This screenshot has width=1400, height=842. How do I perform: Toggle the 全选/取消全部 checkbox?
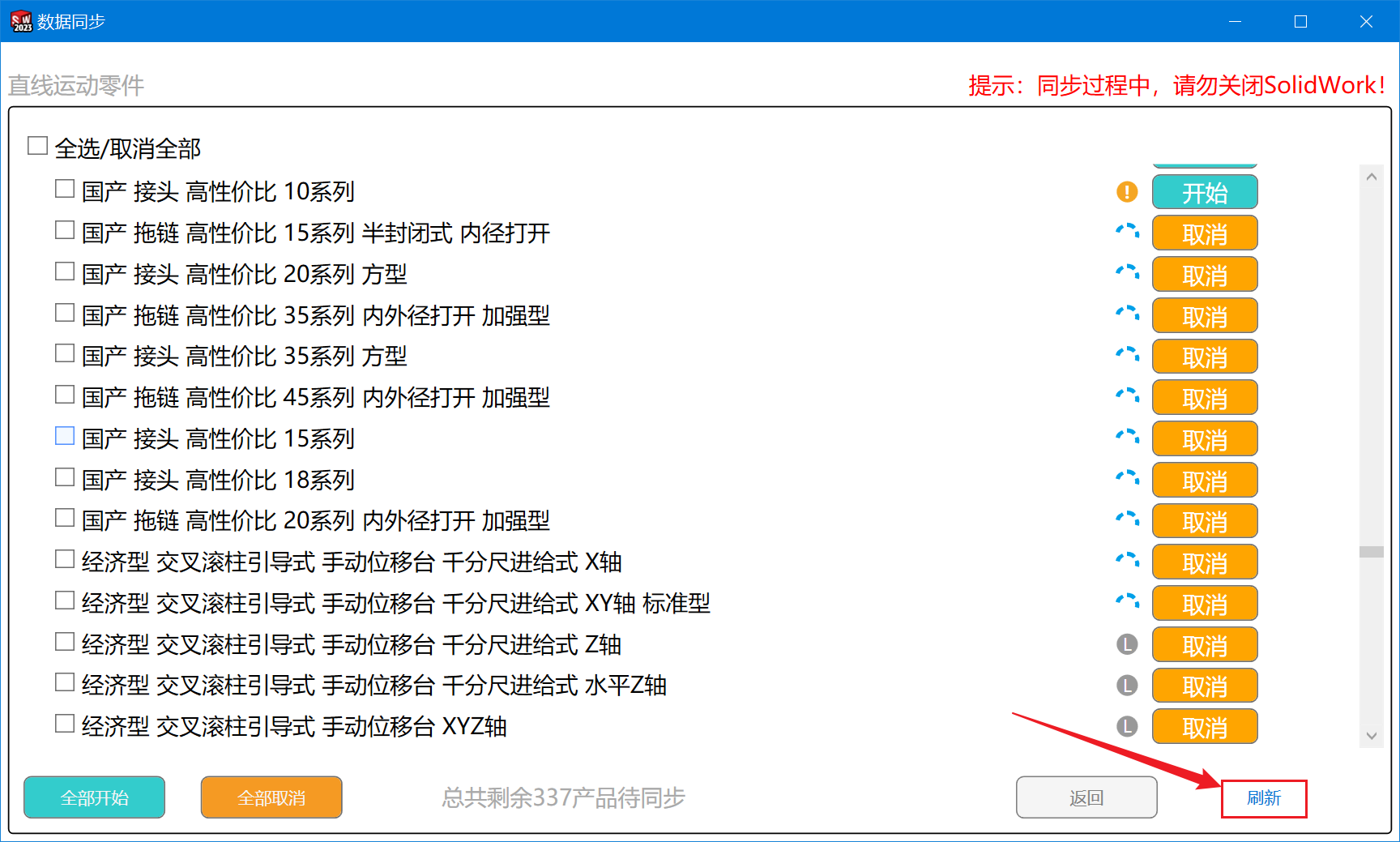tap(37, 146)
